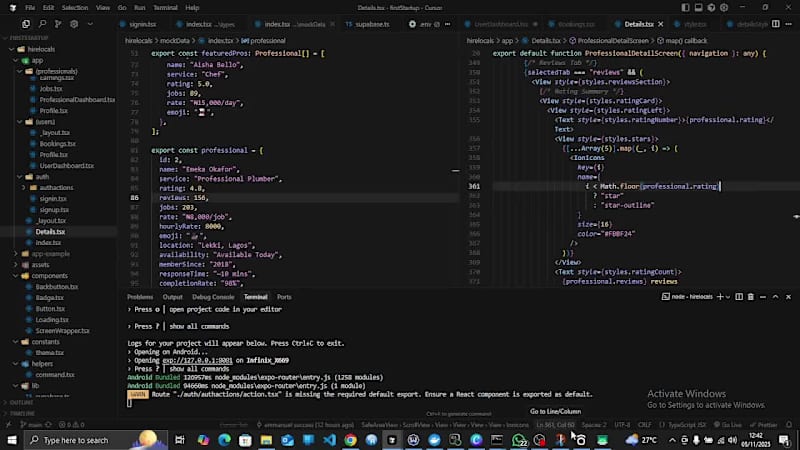
Task: Open Cursor settings gear in title bar
Action: click(x=724, y=8)
